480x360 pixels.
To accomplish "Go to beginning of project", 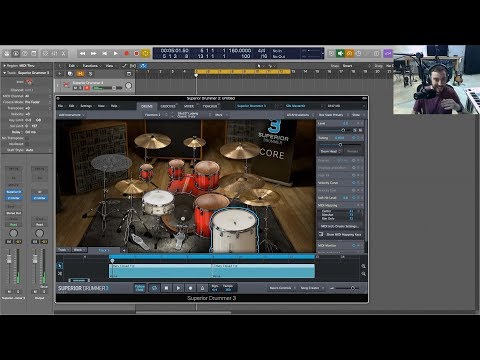I will coord(105,53).
